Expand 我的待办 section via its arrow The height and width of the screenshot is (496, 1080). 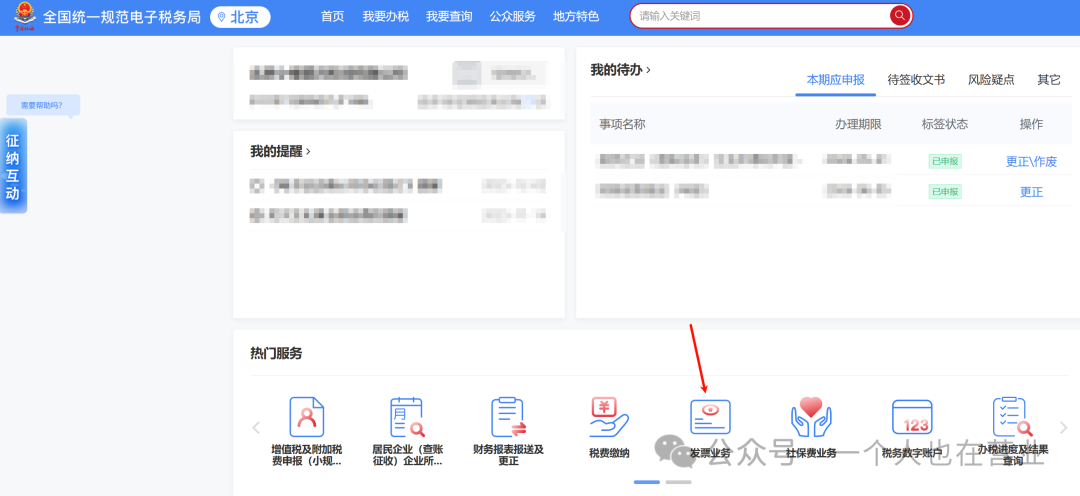point(648,70)
